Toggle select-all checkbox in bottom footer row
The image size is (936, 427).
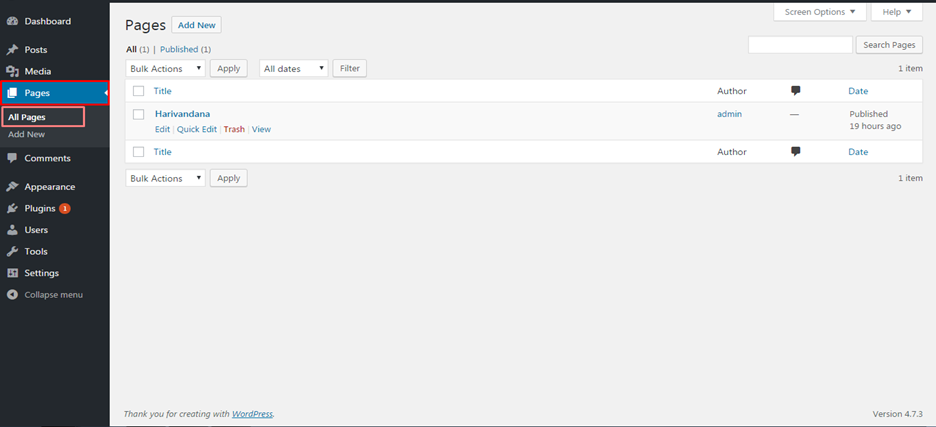(x=139, y=152)
